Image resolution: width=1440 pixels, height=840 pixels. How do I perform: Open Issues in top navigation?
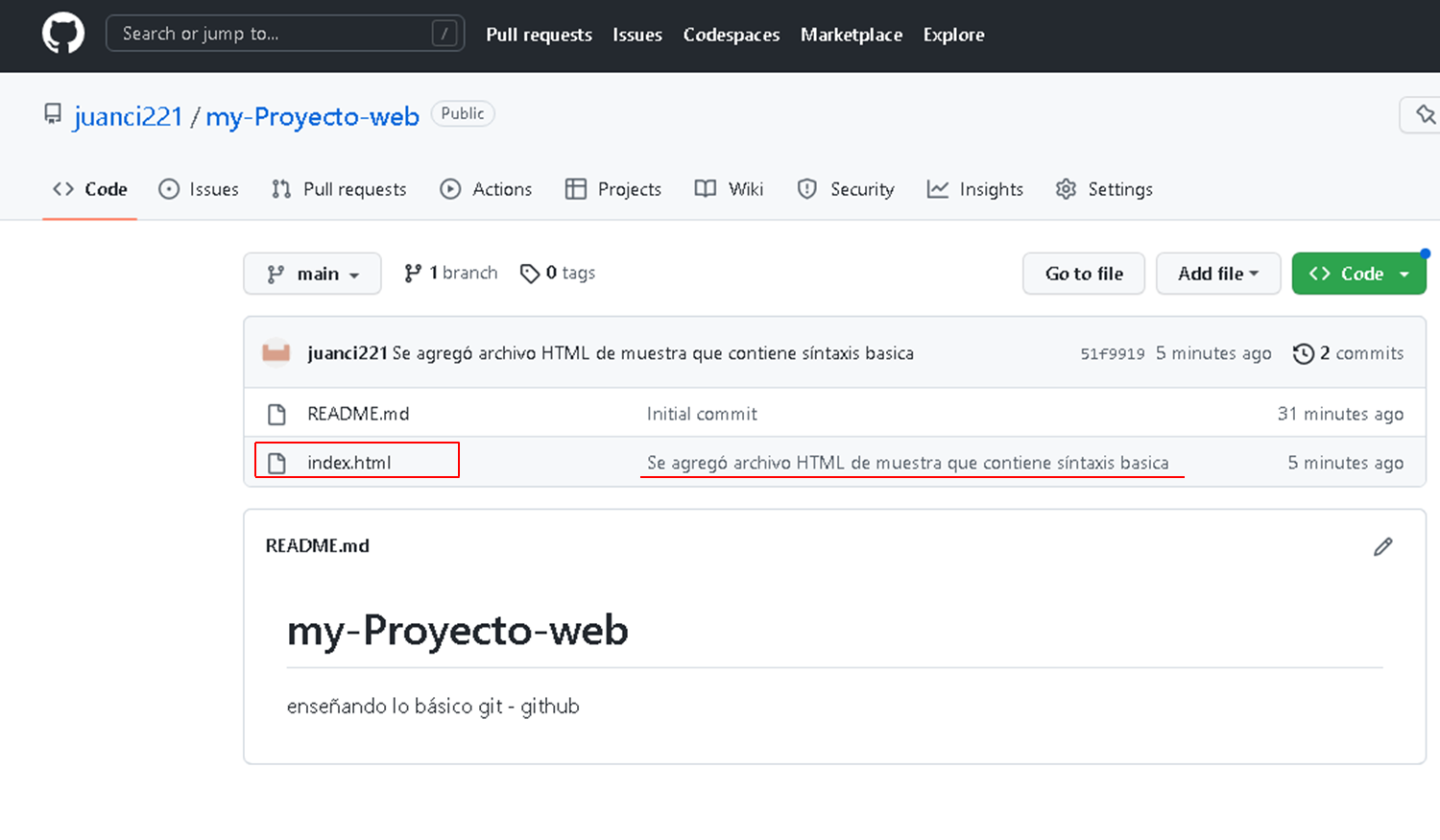(x=637, y=35)
